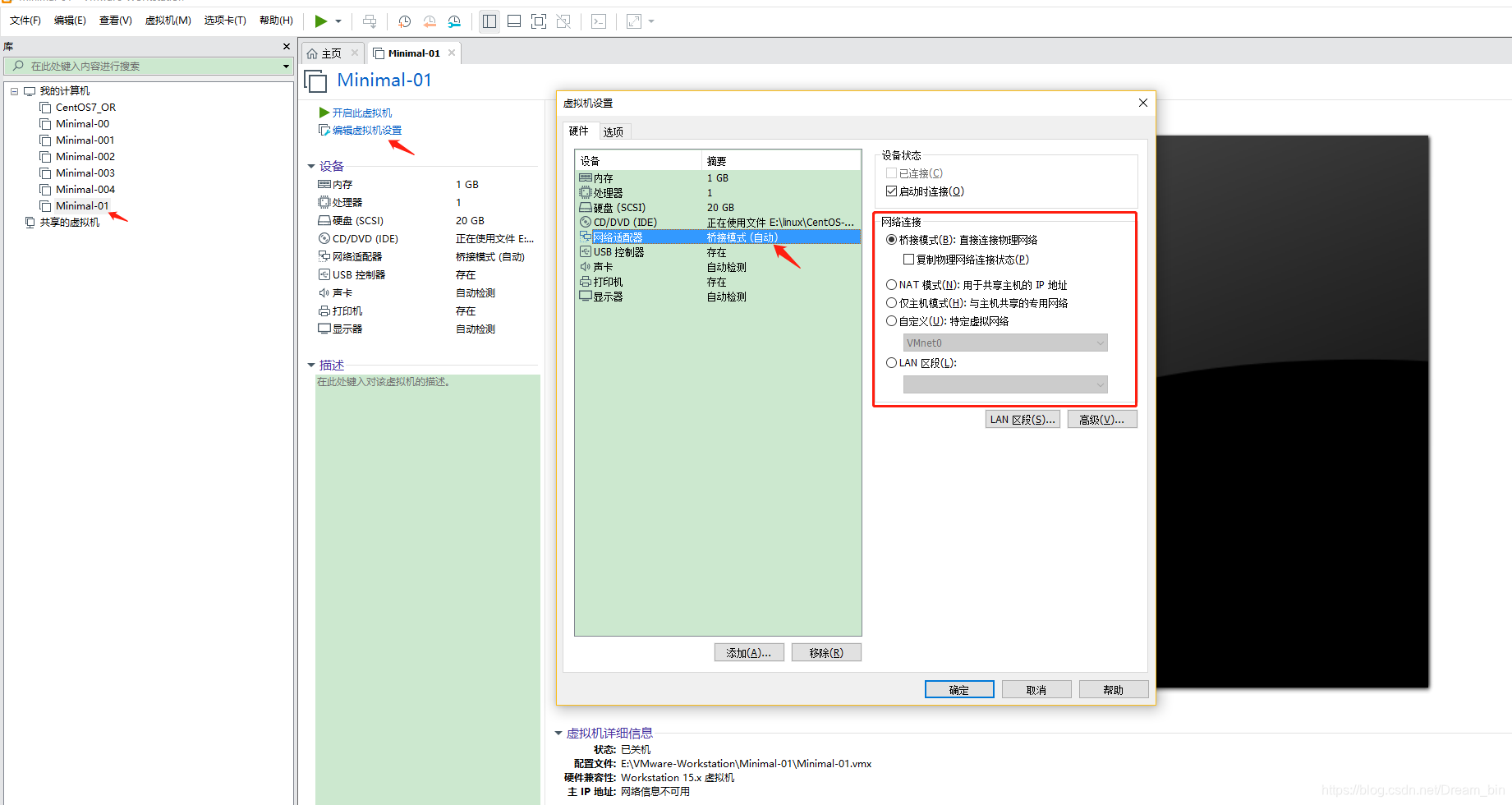Select 自定义(U) radio button
Image resolution: width=1512 pixels, height=805 pixels.
click(891, 321)
